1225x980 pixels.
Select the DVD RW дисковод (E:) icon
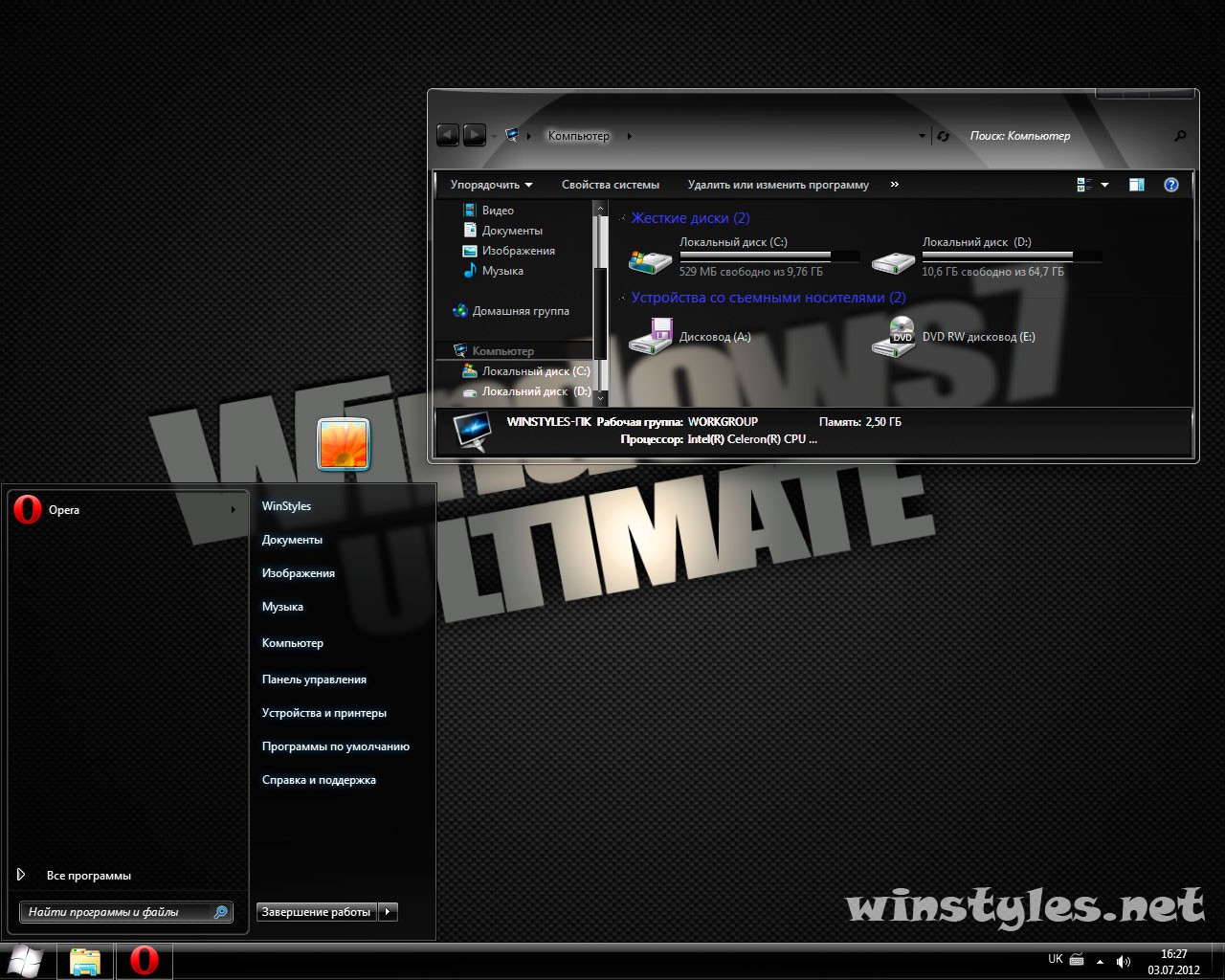[894, 337]
